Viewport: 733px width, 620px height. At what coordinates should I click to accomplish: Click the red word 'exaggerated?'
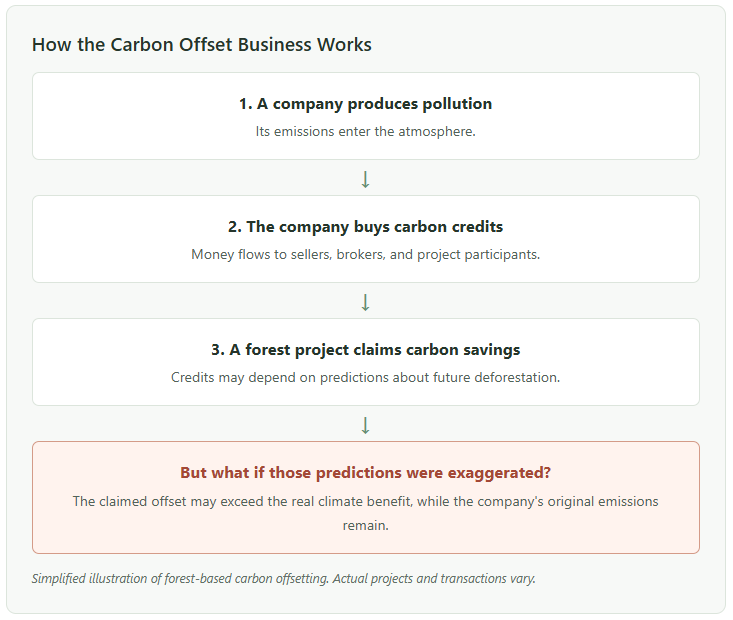pos(499,473)
